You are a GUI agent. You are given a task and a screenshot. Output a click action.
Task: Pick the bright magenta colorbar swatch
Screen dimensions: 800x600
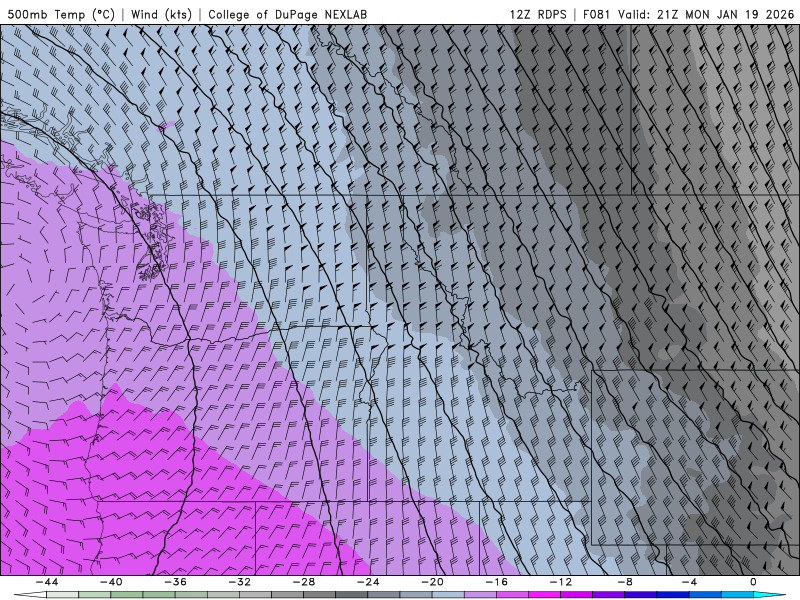coord(545,595)
